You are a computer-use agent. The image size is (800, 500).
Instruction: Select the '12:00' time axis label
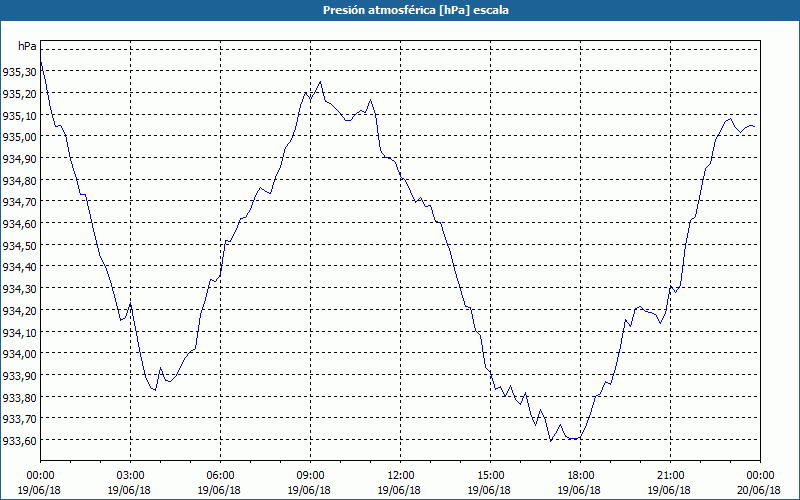coord(401,476)
